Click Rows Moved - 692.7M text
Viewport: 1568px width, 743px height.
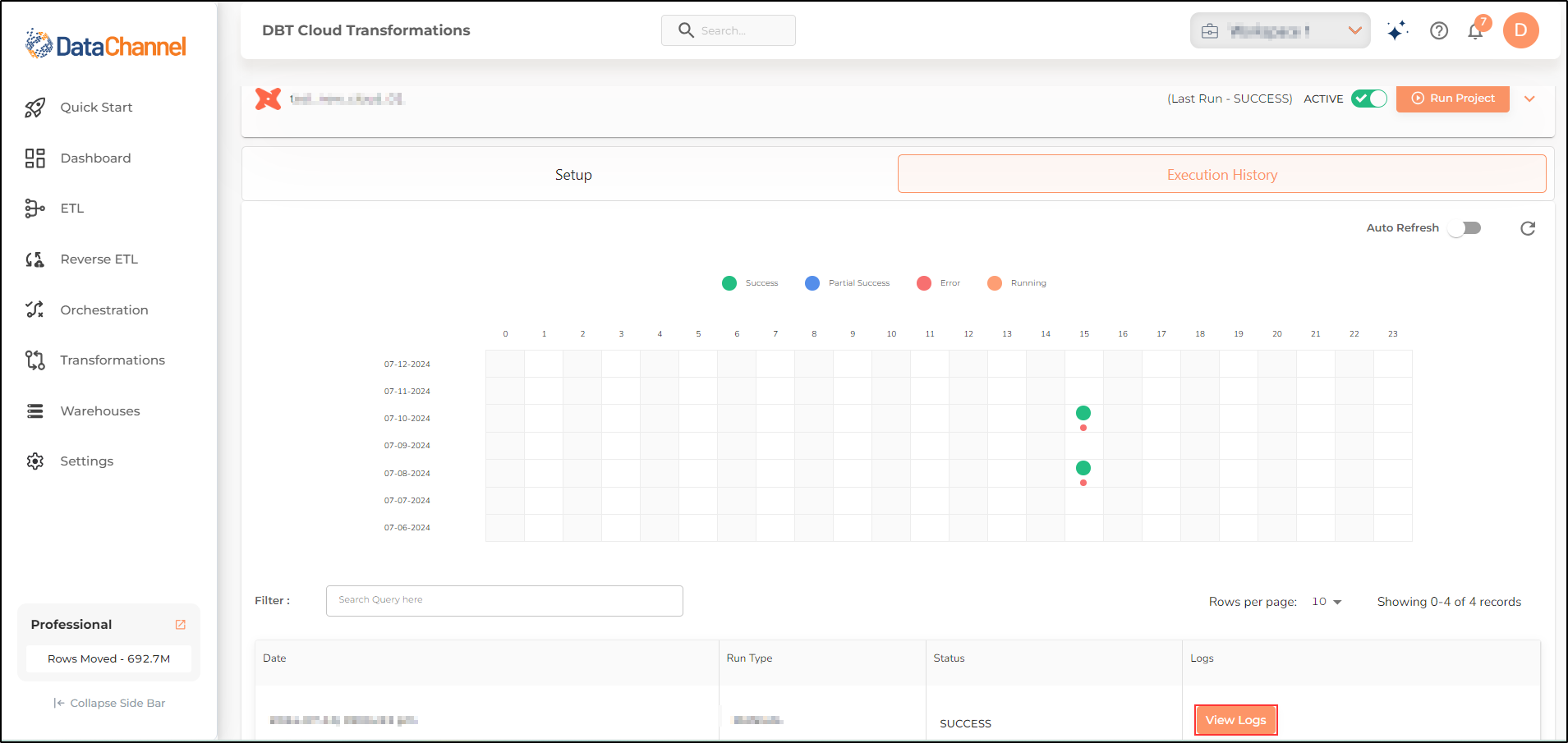pos(108,659)
